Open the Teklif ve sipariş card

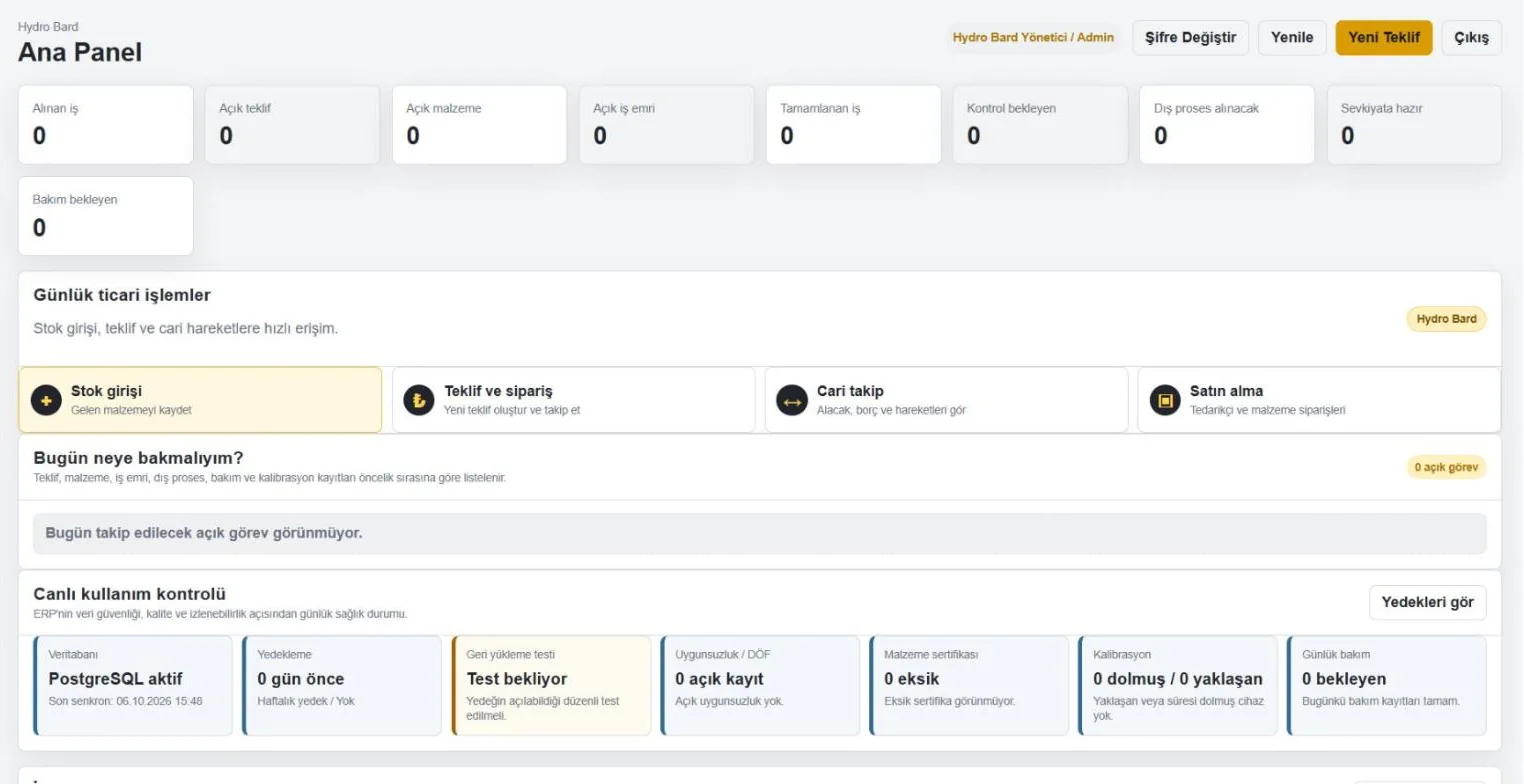click(x=573, y=400)
